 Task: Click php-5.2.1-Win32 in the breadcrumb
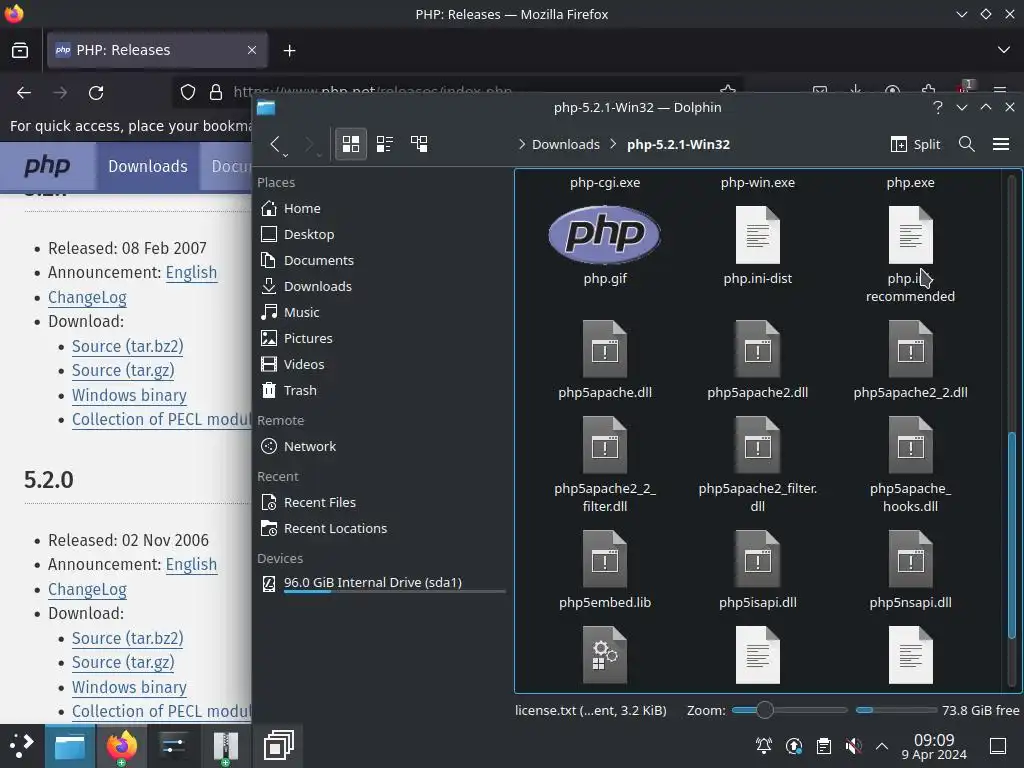[x=678, y=144]
